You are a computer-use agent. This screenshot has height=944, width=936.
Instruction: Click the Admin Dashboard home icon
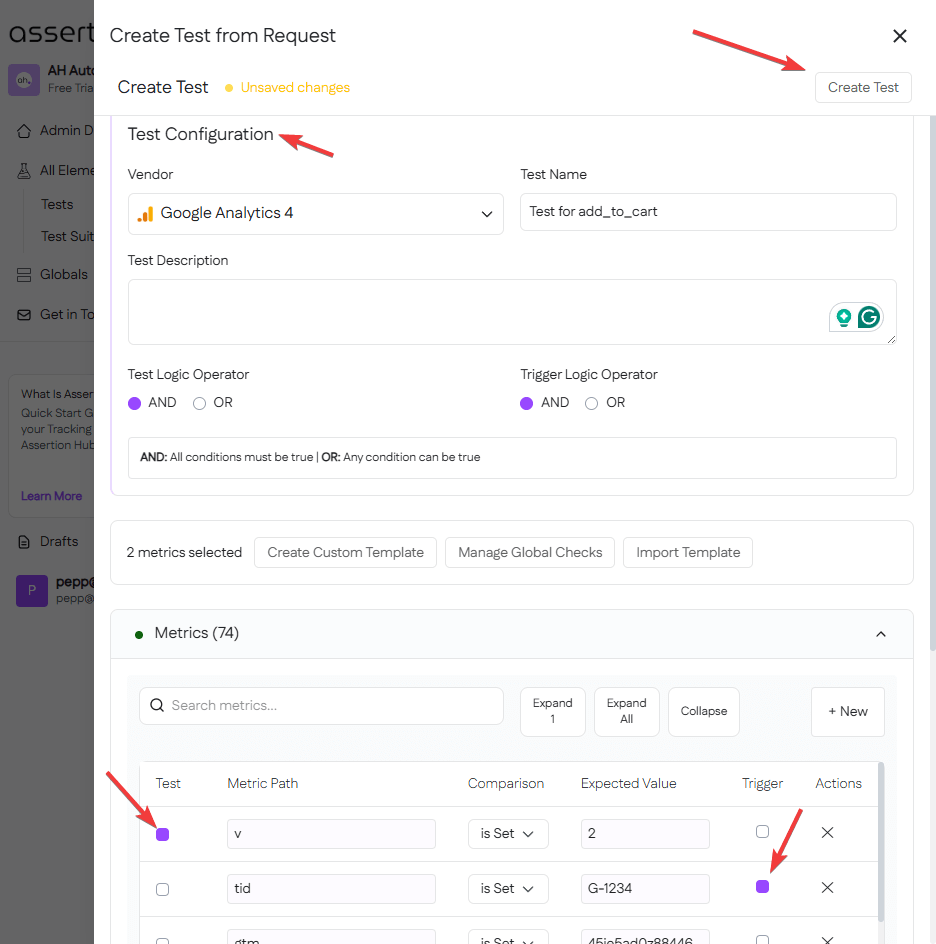tap(24, 131)
